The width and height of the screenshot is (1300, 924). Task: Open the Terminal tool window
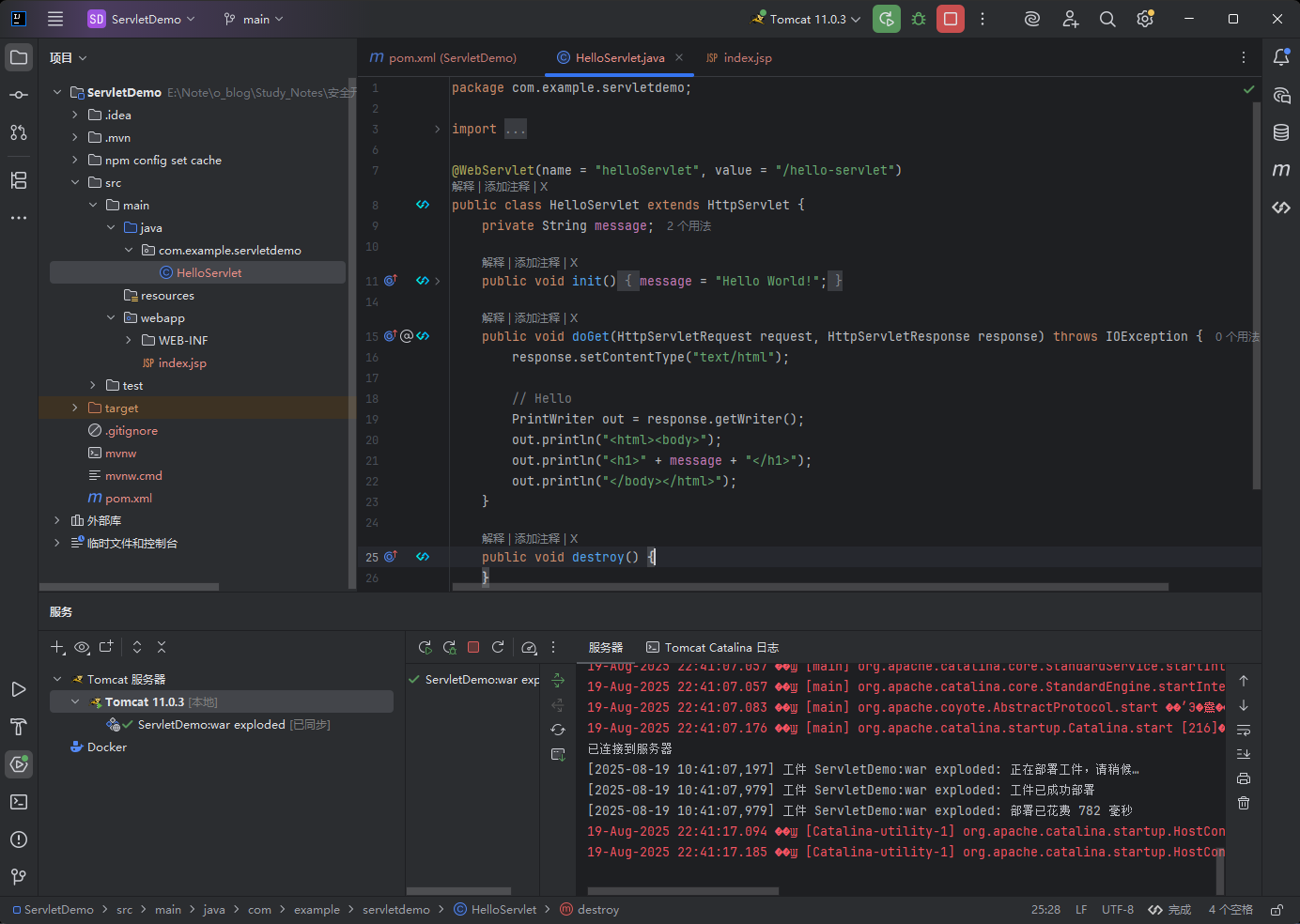tap(19, 802)
